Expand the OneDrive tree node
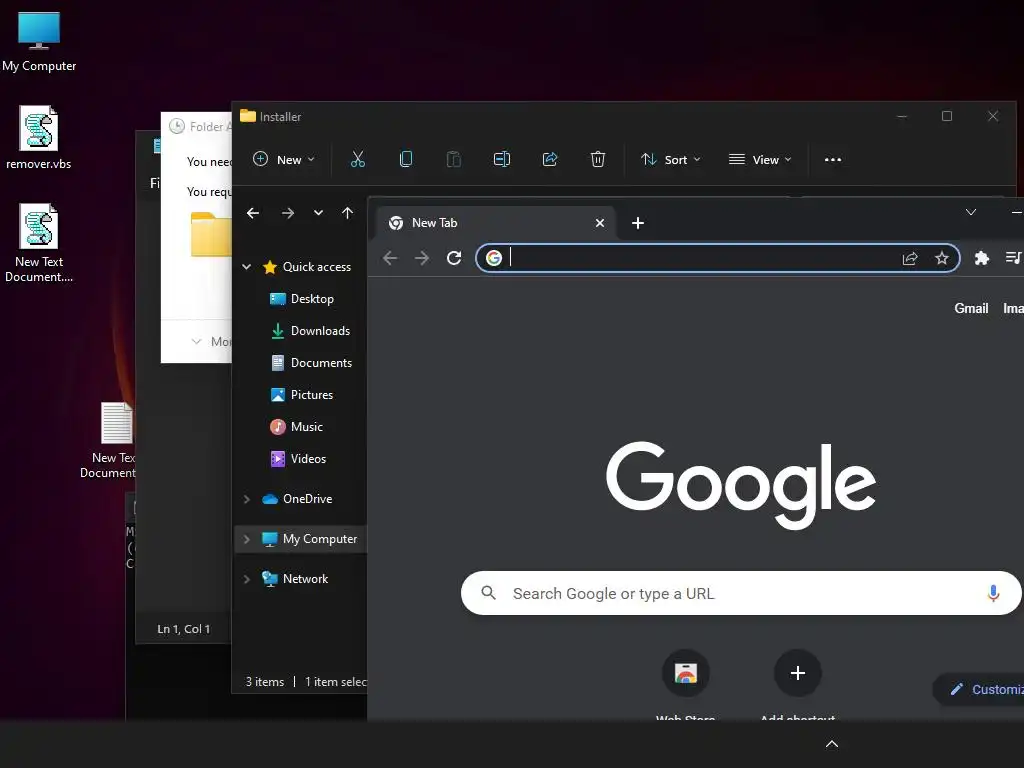 (x=247, y=499)
